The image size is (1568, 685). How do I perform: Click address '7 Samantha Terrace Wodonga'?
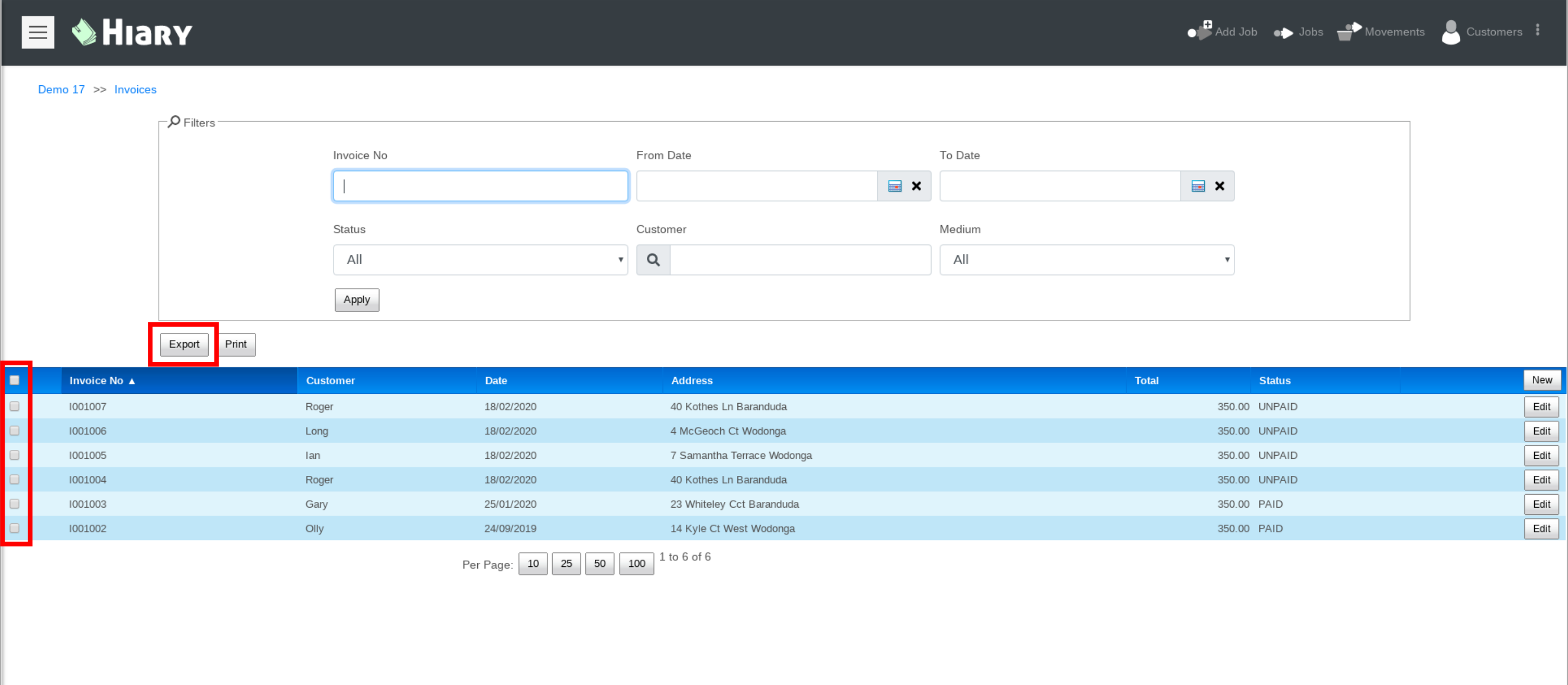pyautogui.click(x=741, y=456)
